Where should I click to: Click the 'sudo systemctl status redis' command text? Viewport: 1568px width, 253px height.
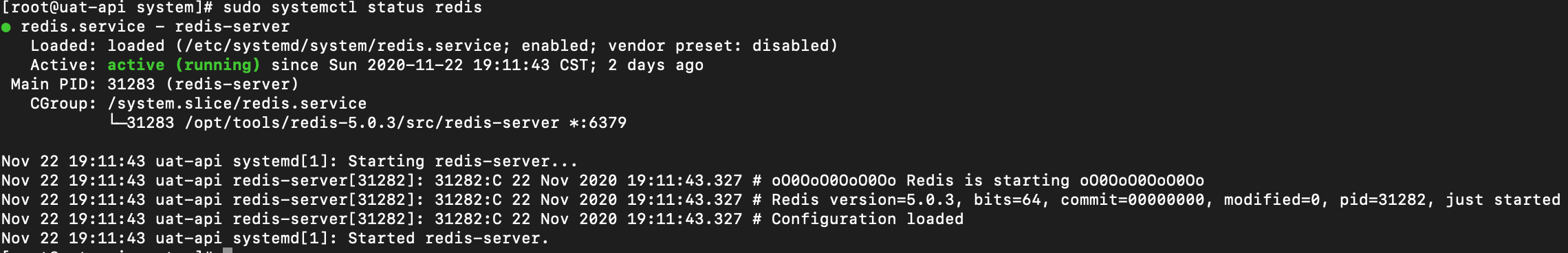353,8
